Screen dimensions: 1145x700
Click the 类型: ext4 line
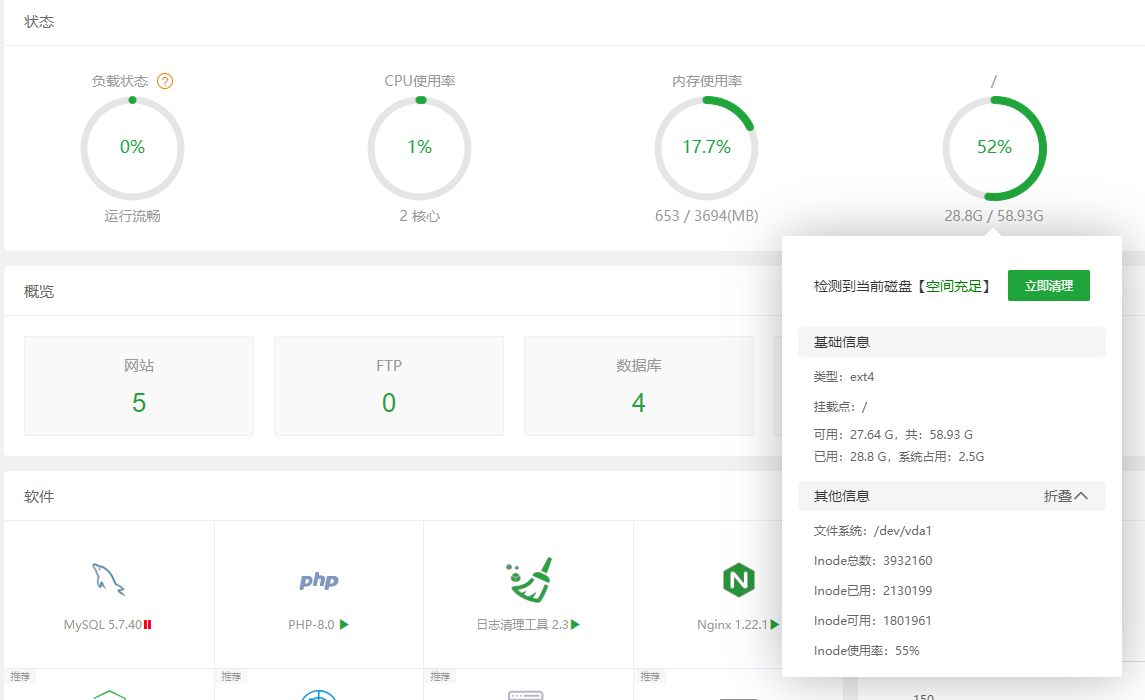tap(843, 377)
